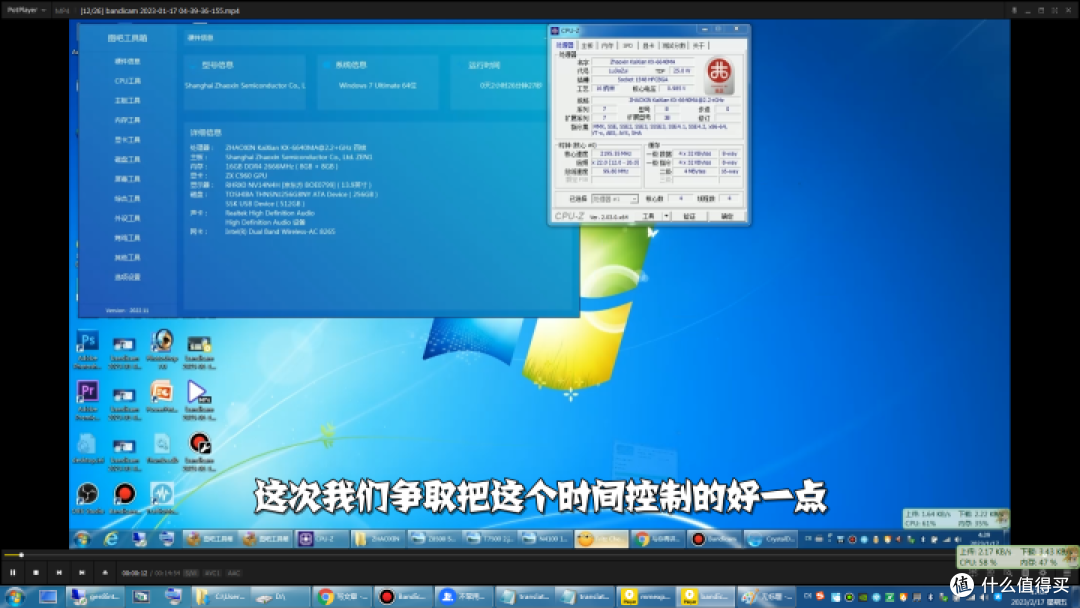Stop playback with the stop button
The image size is (1080, 608).
[x=36, y=572]
